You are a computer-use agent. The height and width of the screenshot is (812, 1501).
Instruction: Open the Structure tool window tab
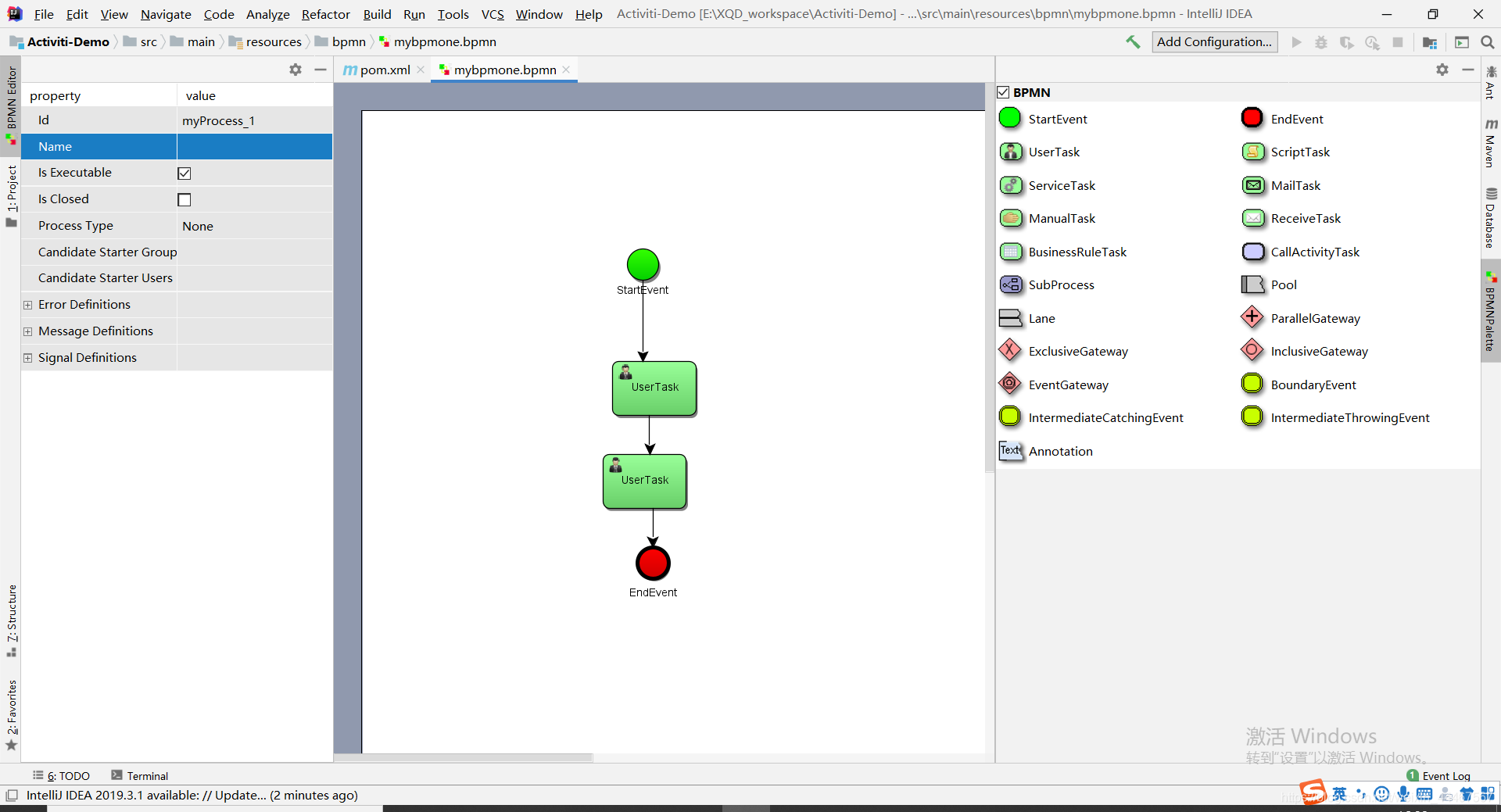[x=11, y=621]
